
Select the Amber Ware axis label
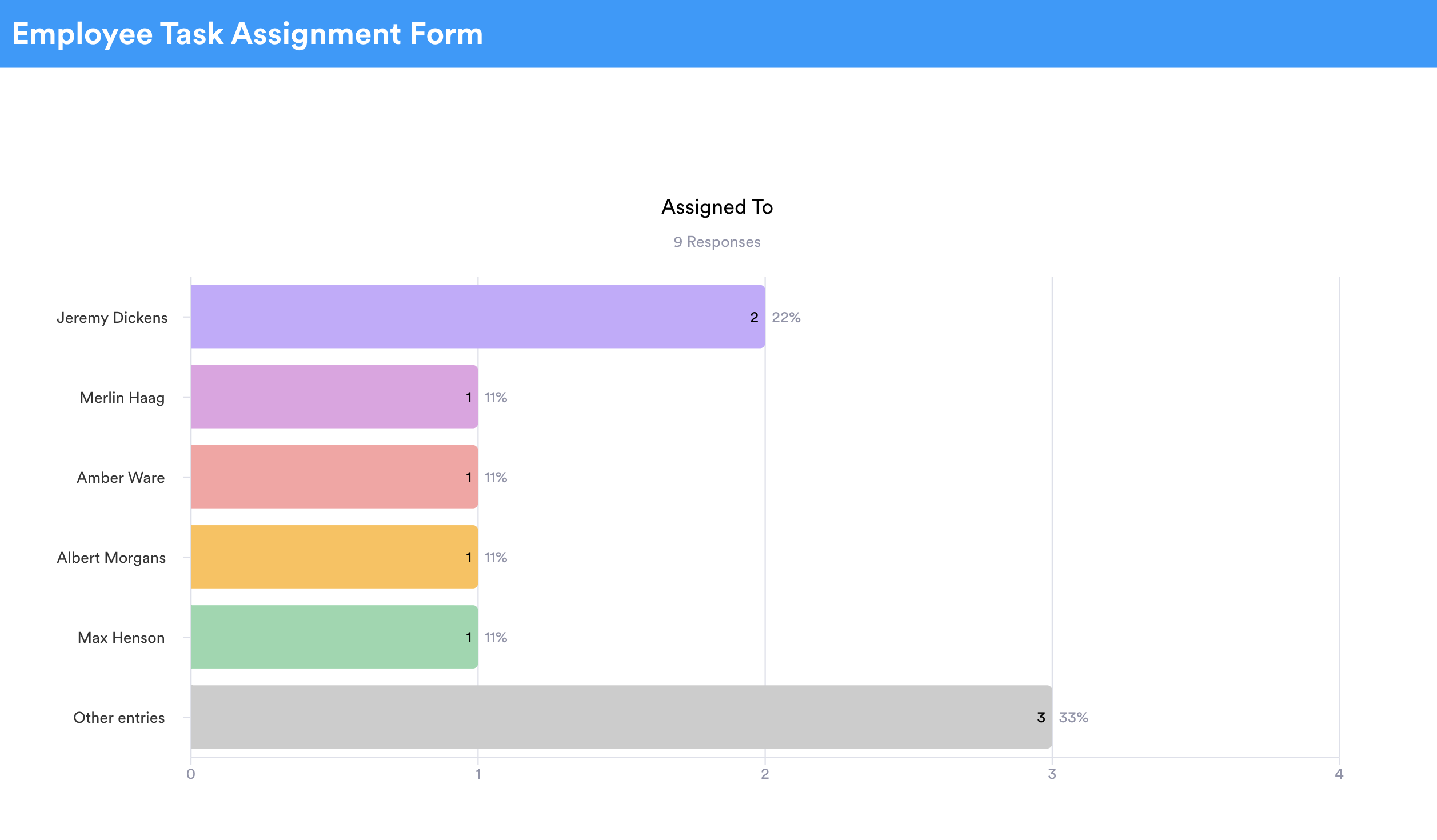(121, 478)
